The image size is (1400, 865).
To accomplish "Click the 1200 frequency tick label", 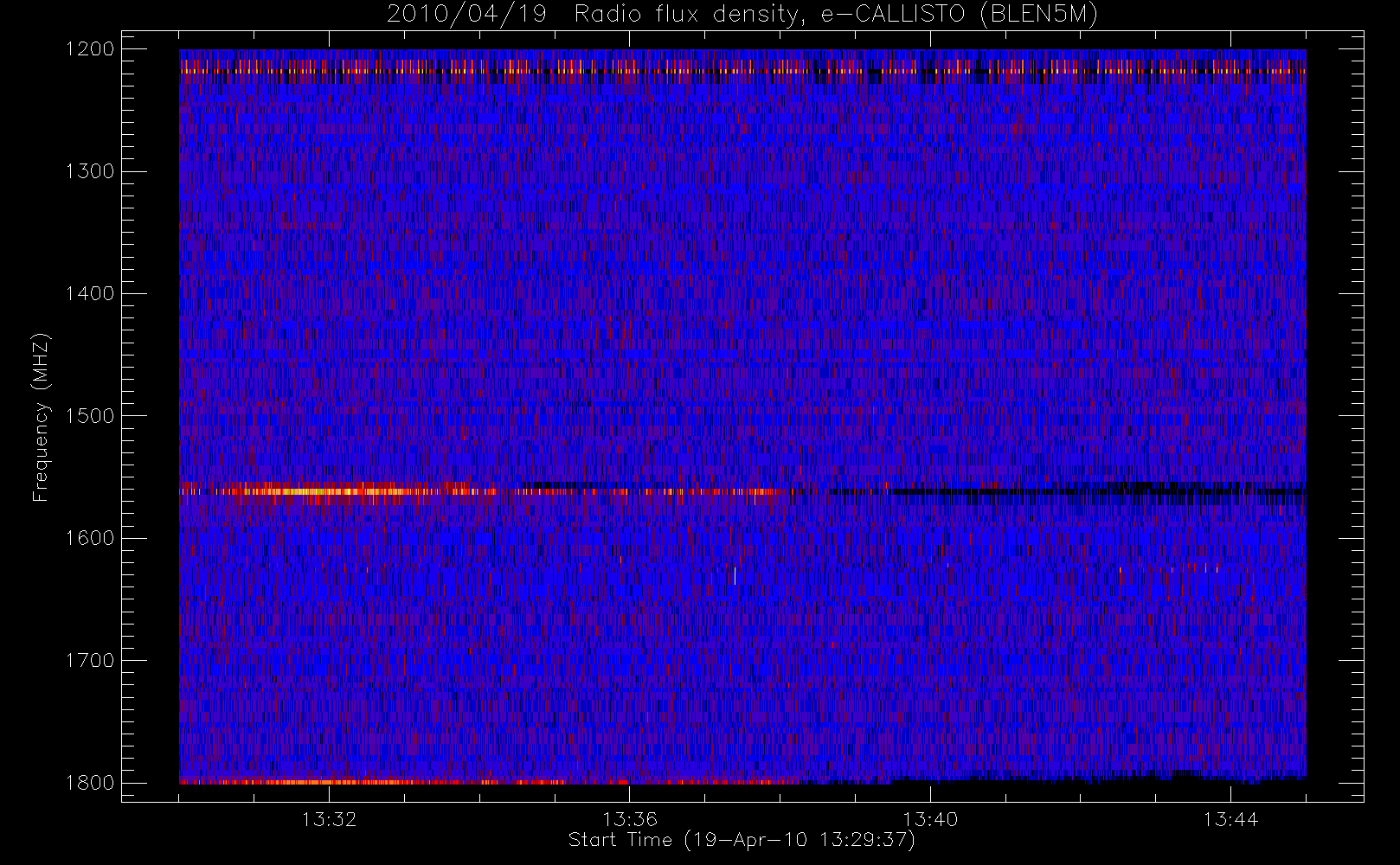I will [x=90, y=49].
